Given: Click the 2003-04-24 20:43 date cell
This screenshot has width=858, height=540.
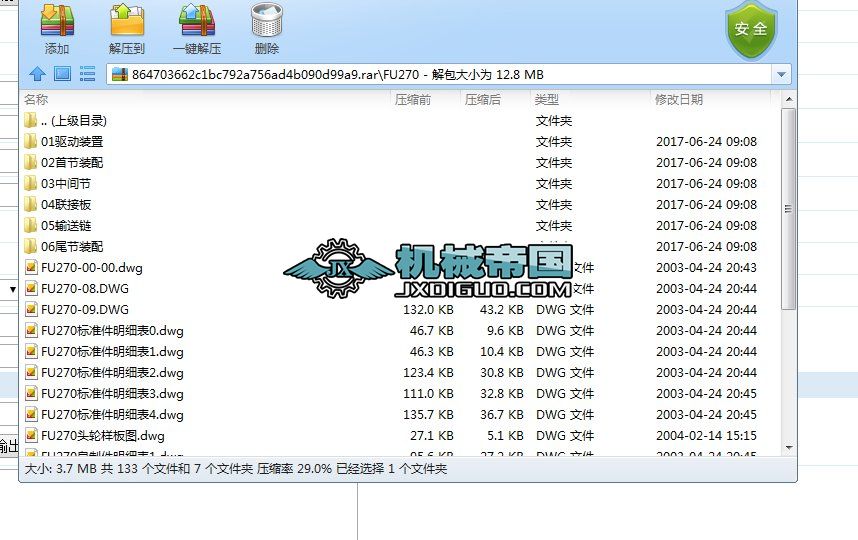Looking at the screenshot, I should 706,268.
